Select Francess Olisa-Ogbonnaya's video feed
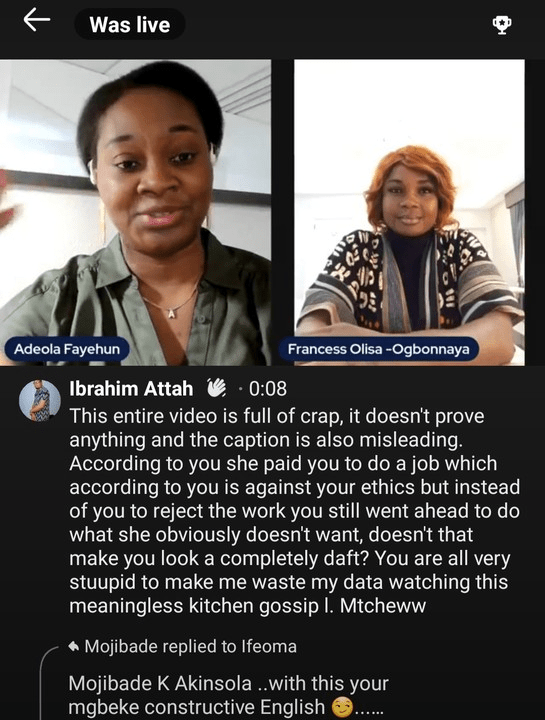Screen dimensions: 545x720 click(x=409, y=212)
